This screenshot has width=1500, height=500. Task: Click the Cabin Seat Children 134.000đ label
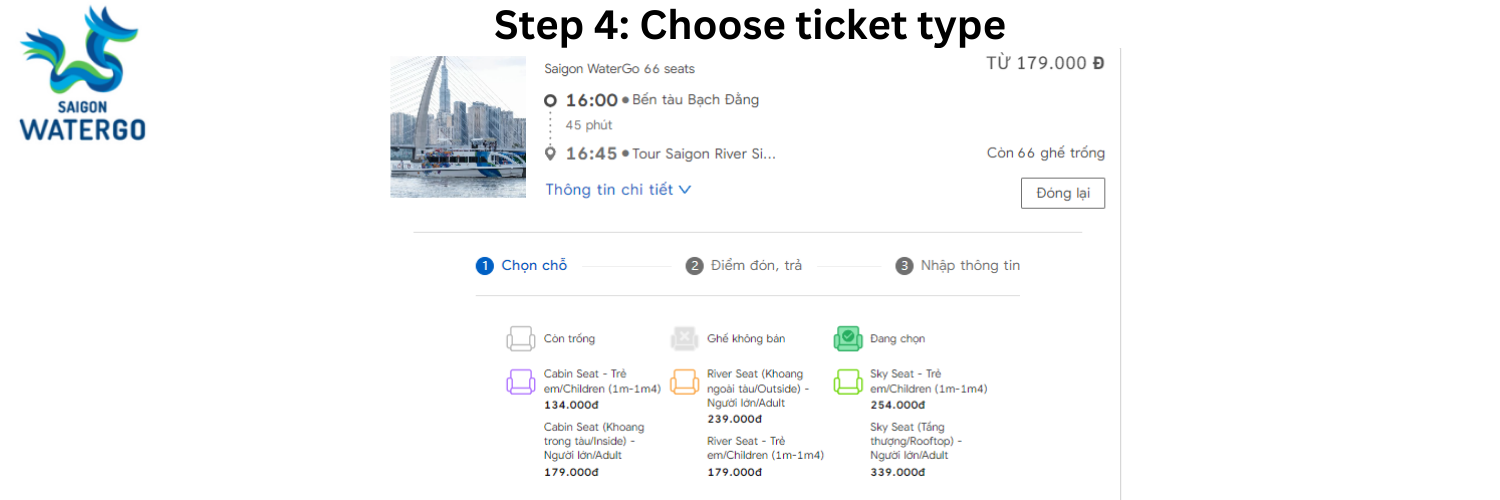(602, 388)
